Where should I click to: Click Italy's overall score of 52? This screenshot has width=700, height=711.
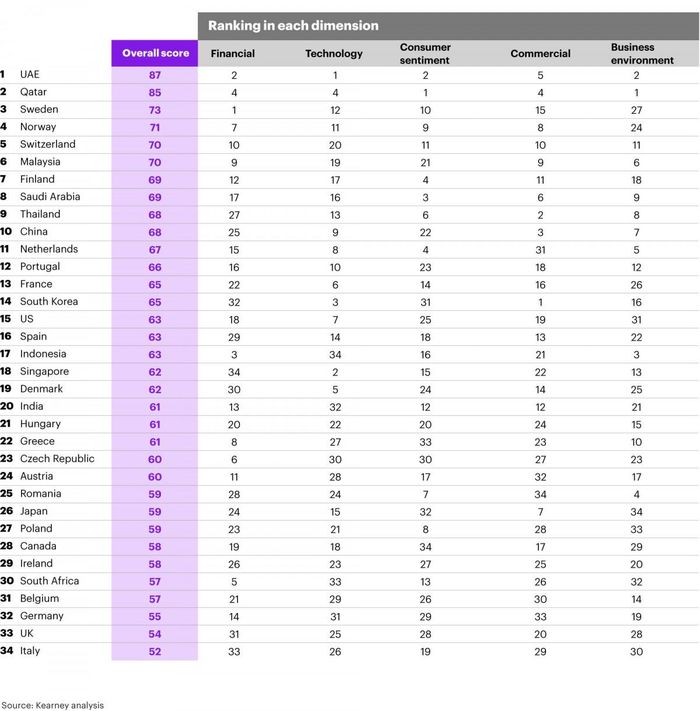tap(155, 652)
